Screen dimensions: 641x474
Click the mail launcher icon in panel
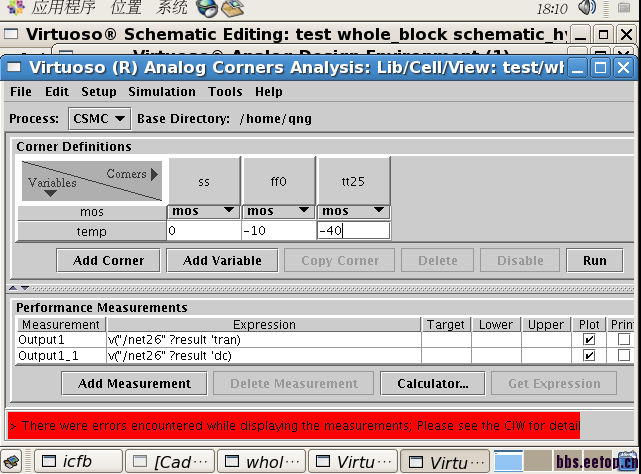(233, 8)
